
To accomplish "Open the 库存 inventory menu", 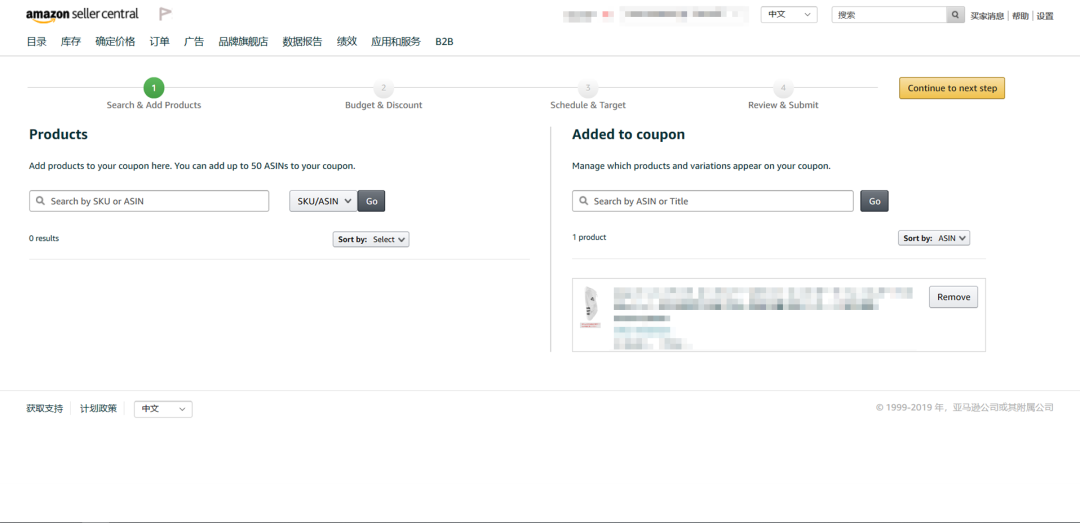I will [71, 42].
